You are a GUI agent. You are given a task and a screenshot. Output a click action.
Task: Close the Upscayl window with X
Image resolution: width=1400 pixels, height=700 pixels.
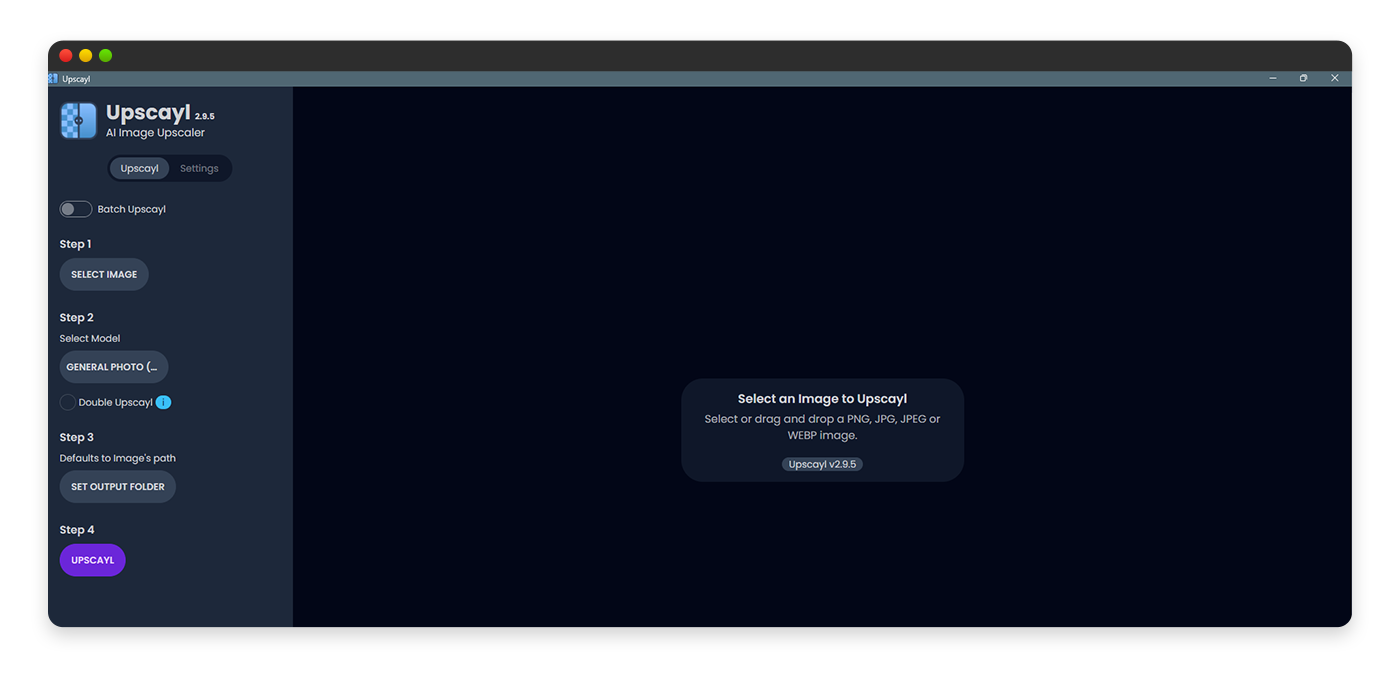(x=1334, y=78)
